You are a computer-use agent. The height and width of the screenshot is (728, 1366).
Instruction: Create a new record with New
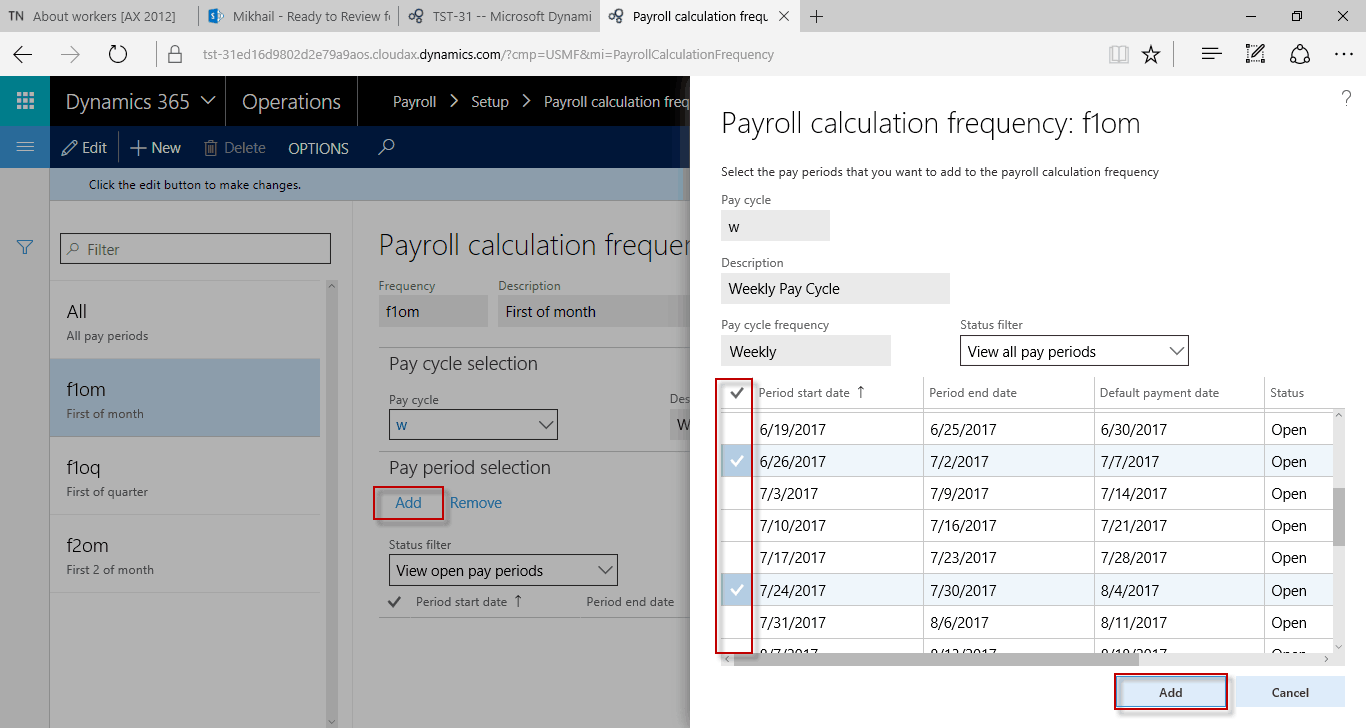point(156,148)
